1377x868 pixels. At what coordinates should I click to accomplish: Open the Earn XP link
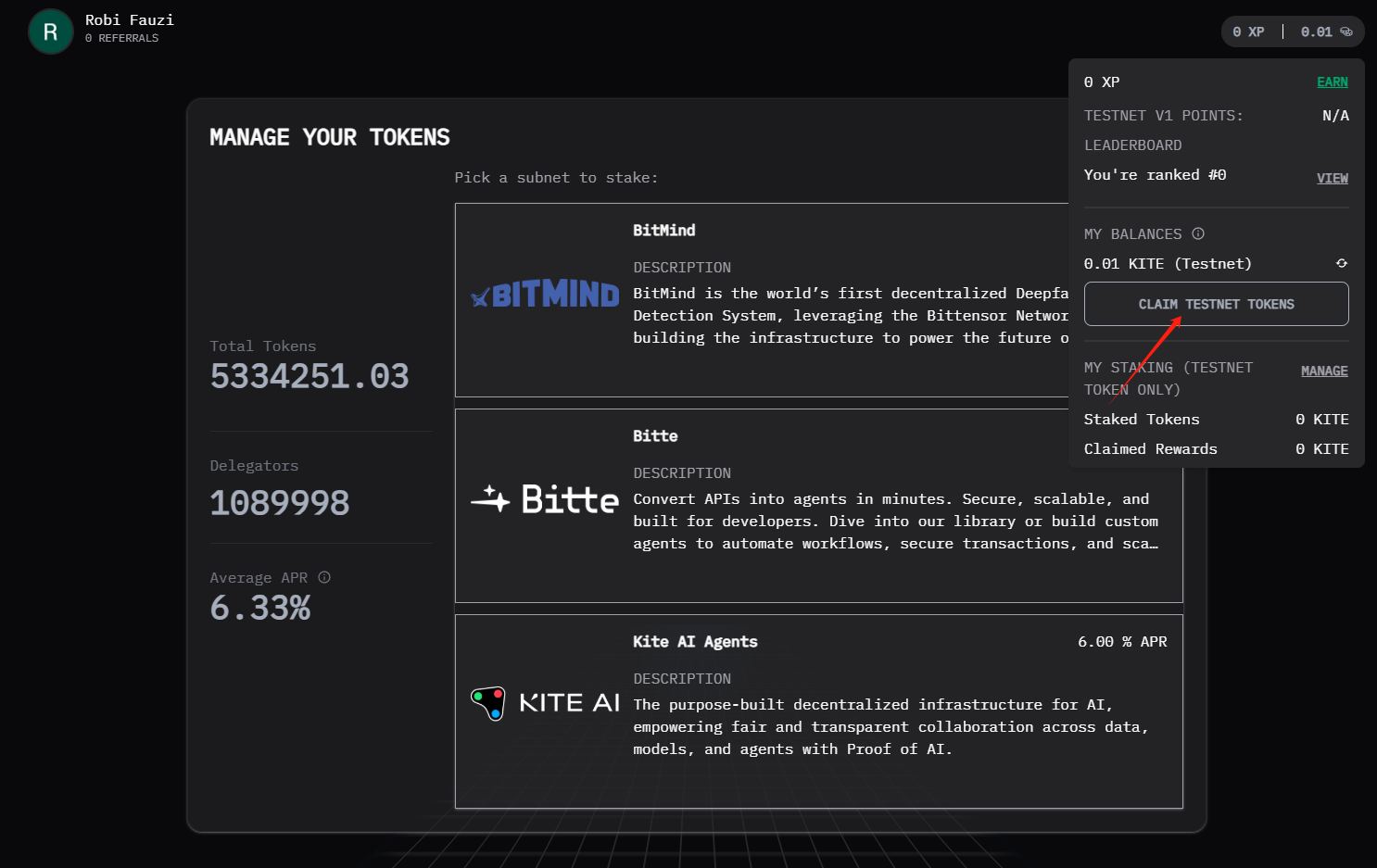pyautogui.click(x=1332, y=82)
